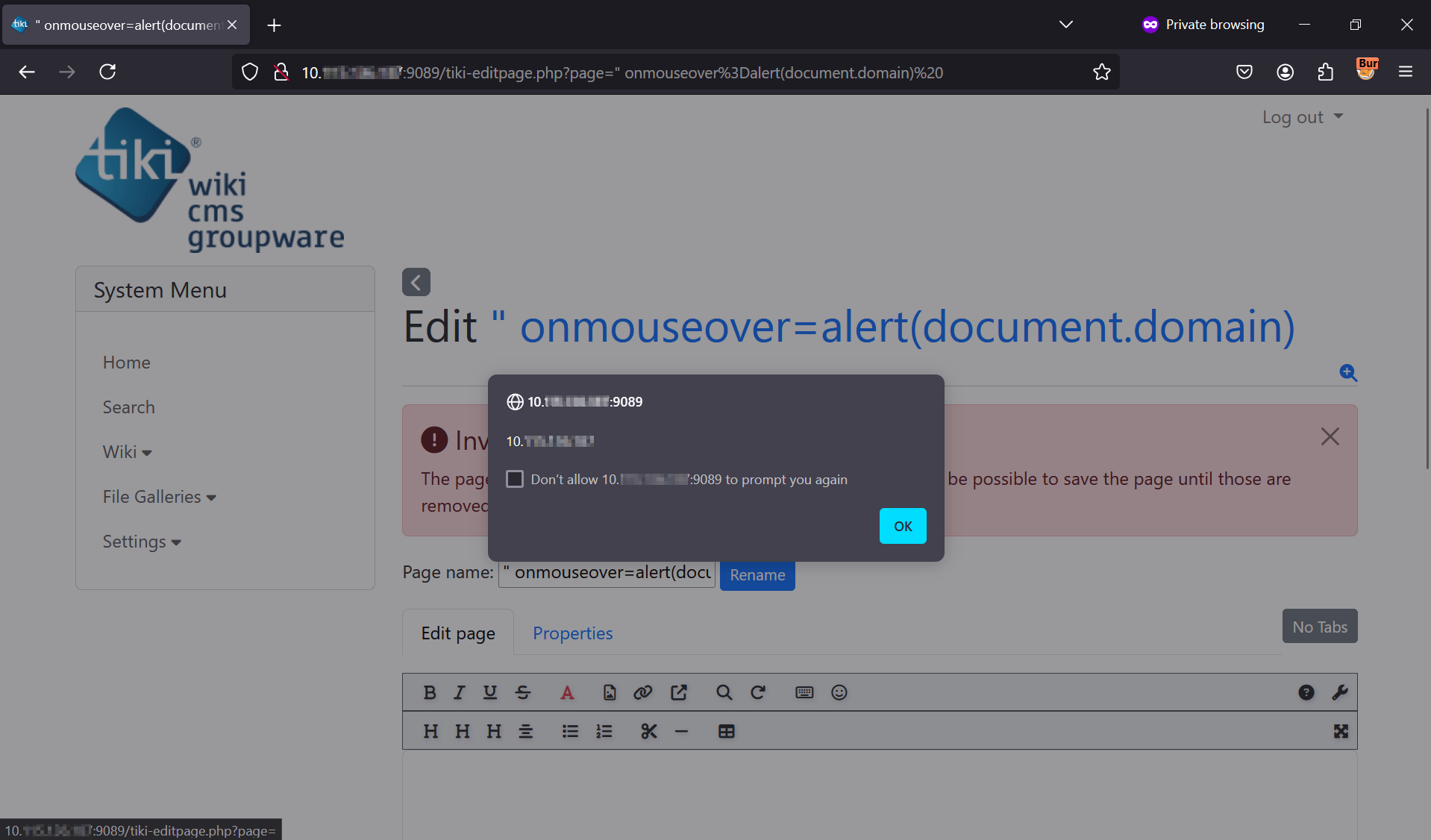Click the redo/replace arrow icon in toolbar
Viewport: 1431px width, 840px height.
[758, 692]
